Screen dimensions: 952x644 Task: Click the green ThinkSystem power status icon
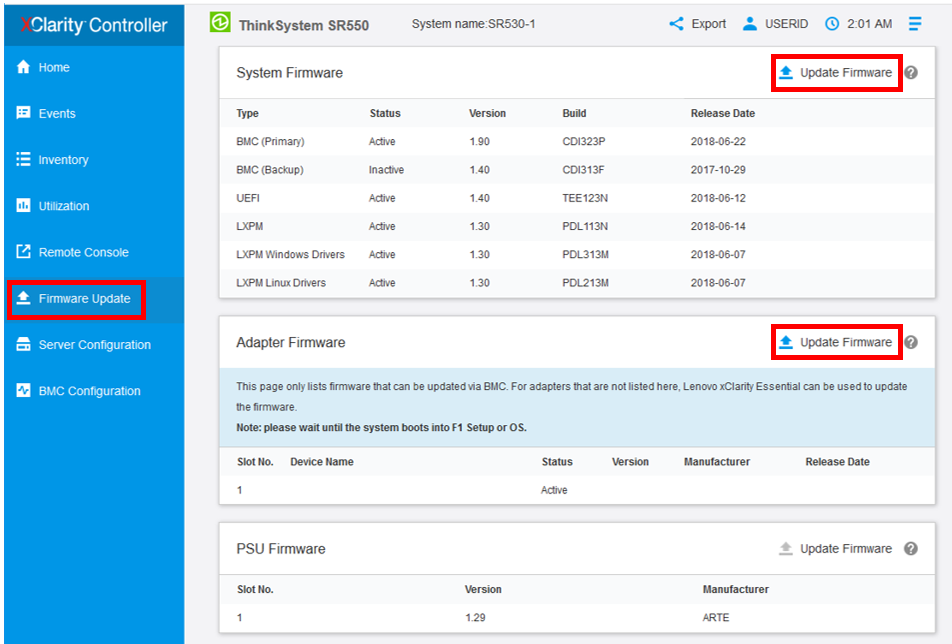pyautogui.click(x=220, y=23)
